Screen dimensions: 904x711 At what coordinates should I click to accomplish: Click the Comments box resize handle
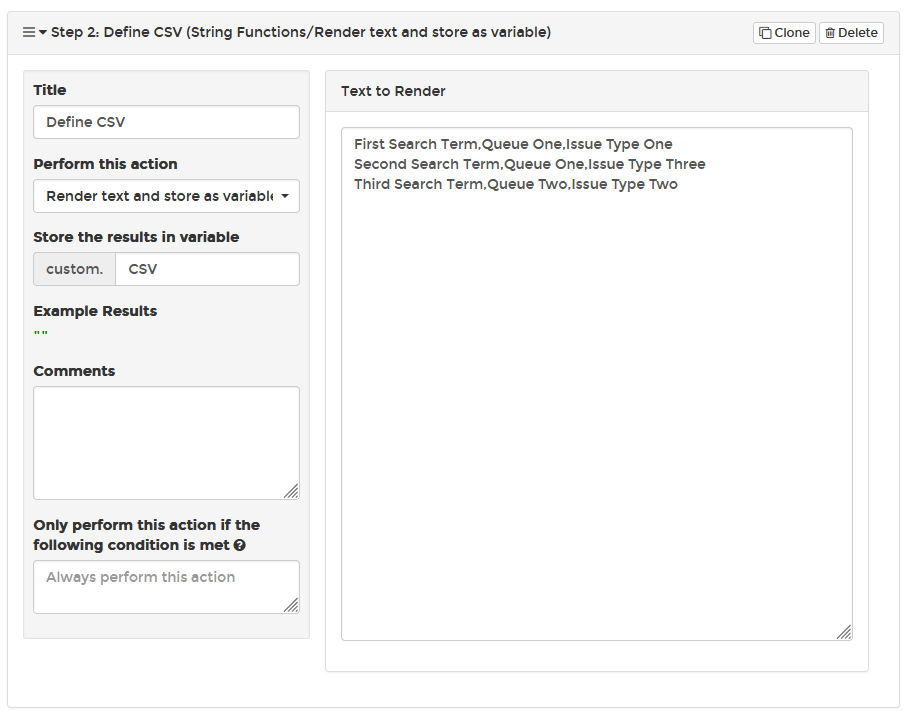tap(292, 491)
